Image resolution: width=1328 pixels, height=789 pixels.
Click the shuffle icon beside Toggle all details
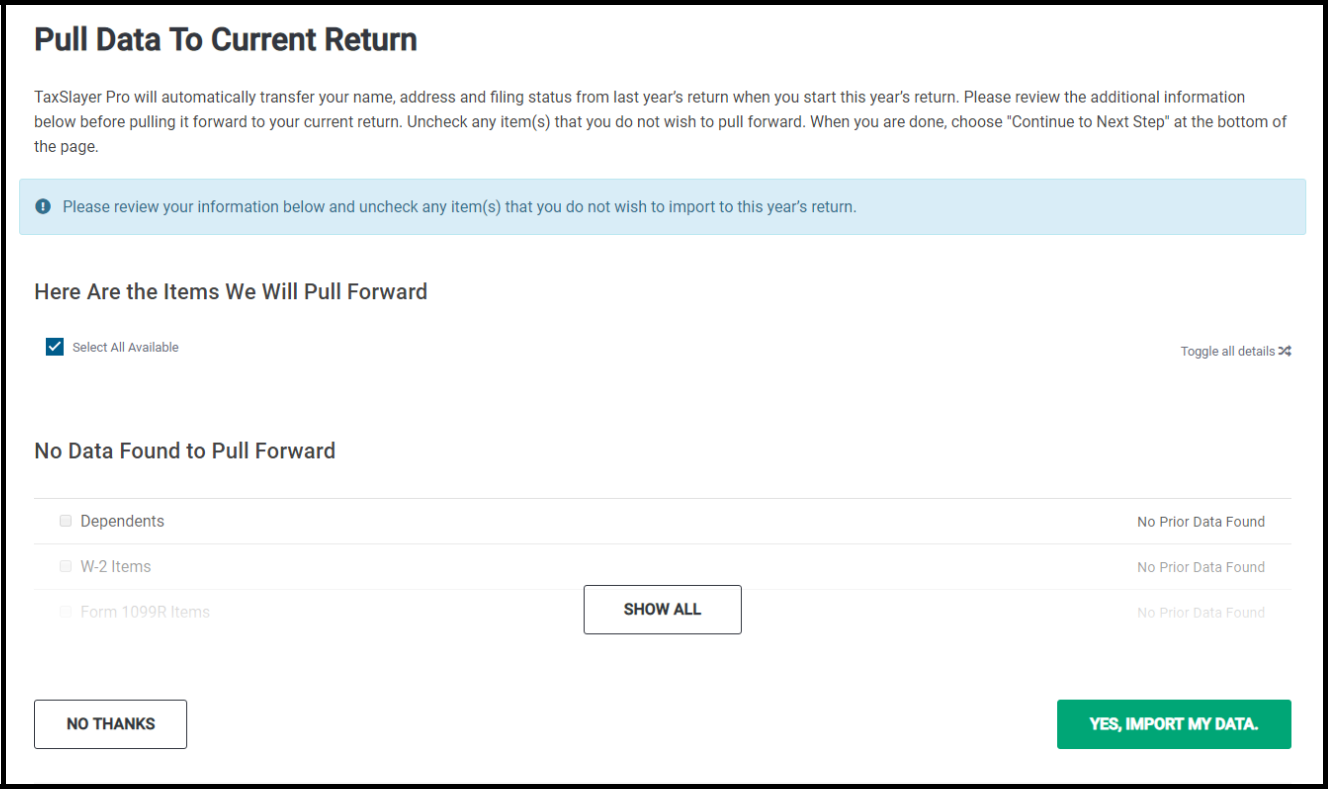pyautogui.click(x=1285, y=351)
